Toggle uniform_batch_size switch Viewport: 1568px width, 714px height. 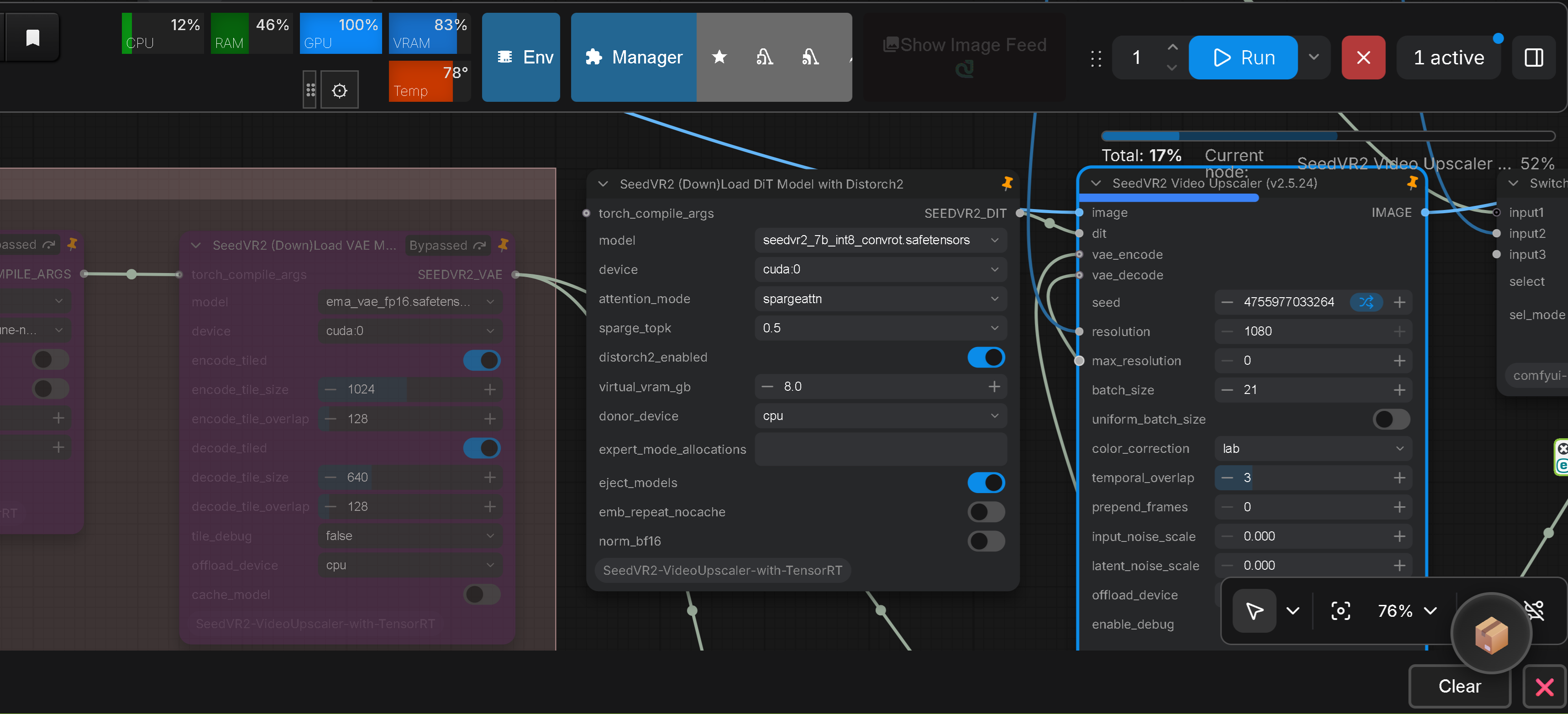[x=1391, y=420]
